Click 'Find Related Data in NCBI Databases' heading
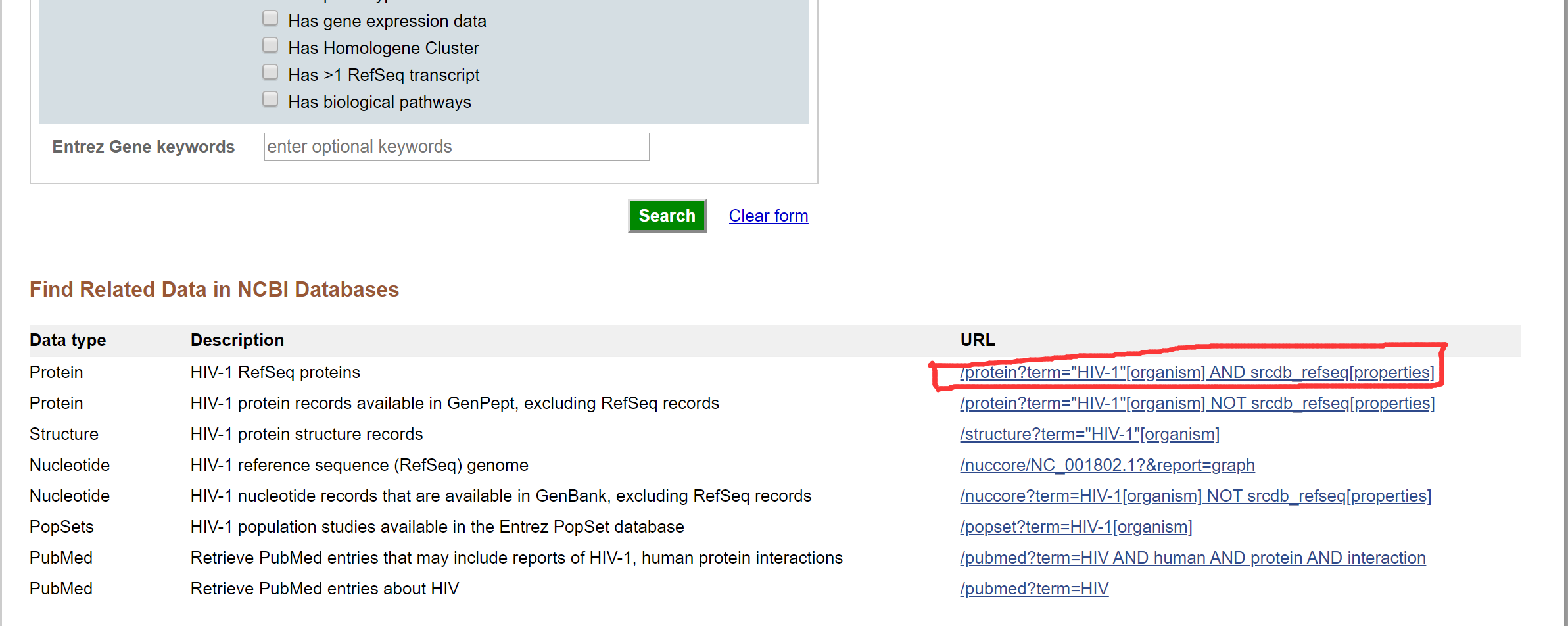Viewport: 1568px width, 626px height. tap(214, 289)
